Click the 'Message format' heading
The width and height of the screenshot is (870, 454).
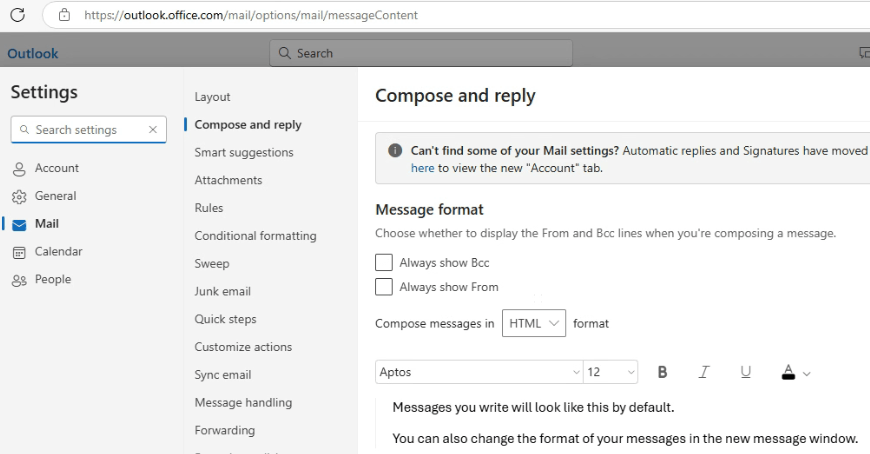point(429,209)
